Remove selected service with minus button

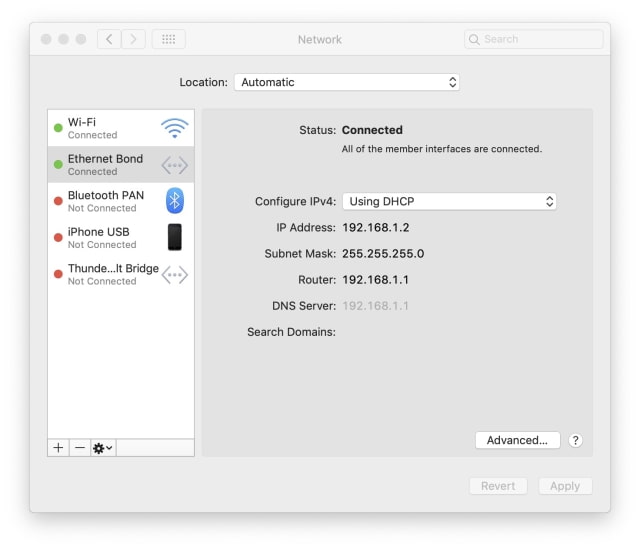[80, 448]
